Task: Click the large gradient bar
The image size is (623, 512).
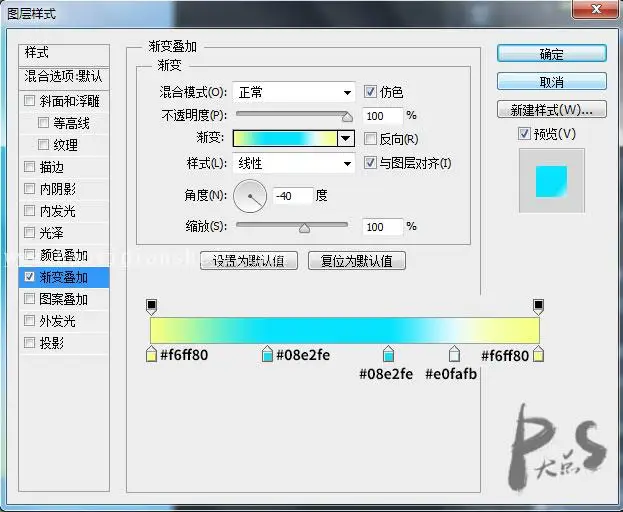Action: tap(345, 330)
